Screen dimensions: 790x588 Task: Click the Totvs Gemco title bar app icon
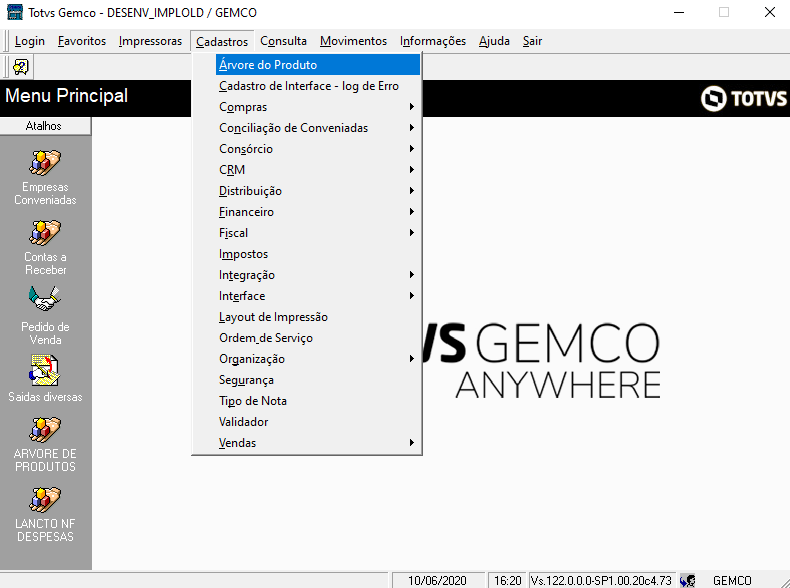[x=15, y=12]
